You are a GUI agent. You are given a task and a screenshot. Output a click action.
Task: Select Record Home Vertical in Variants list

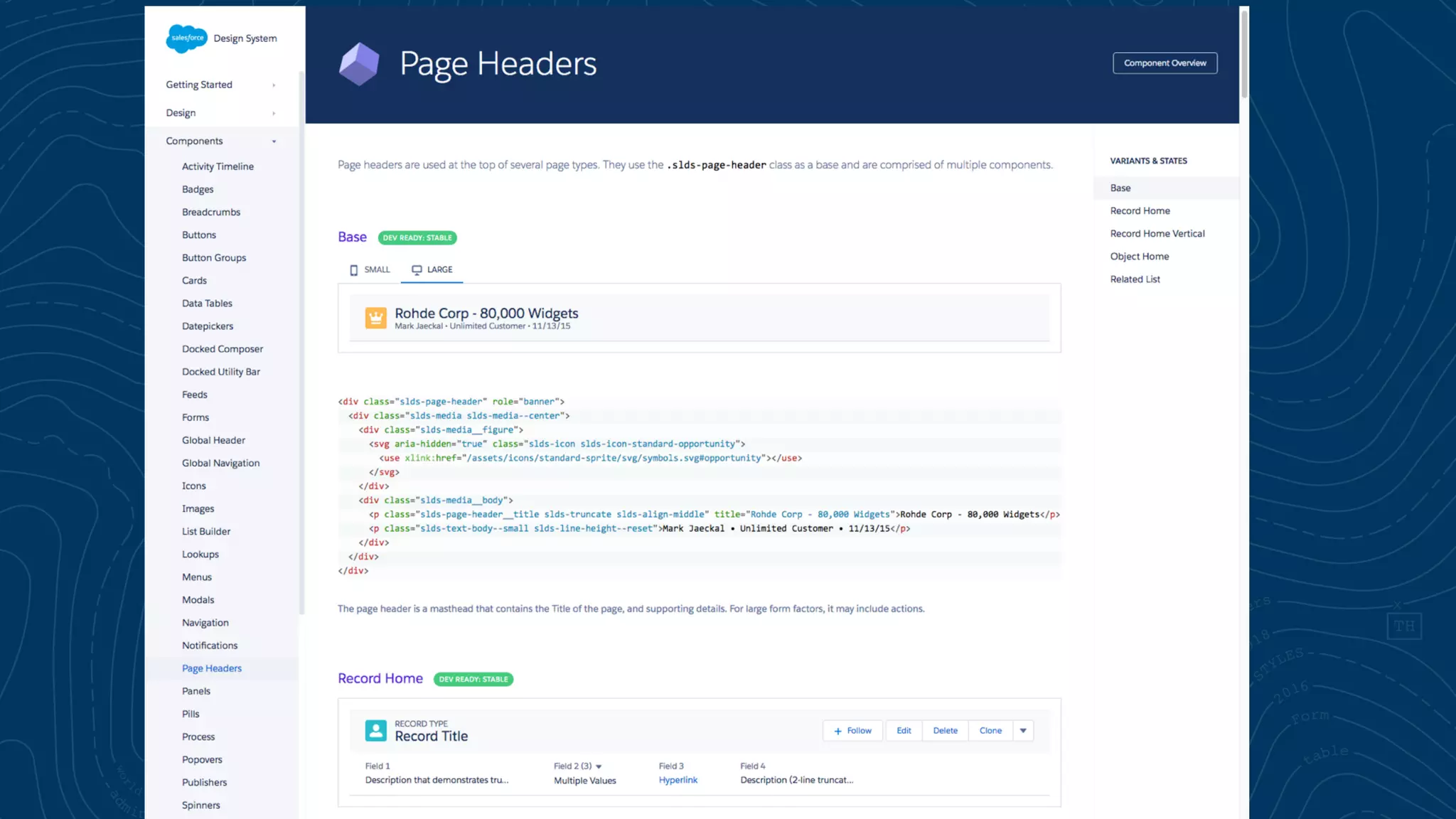1157,234
